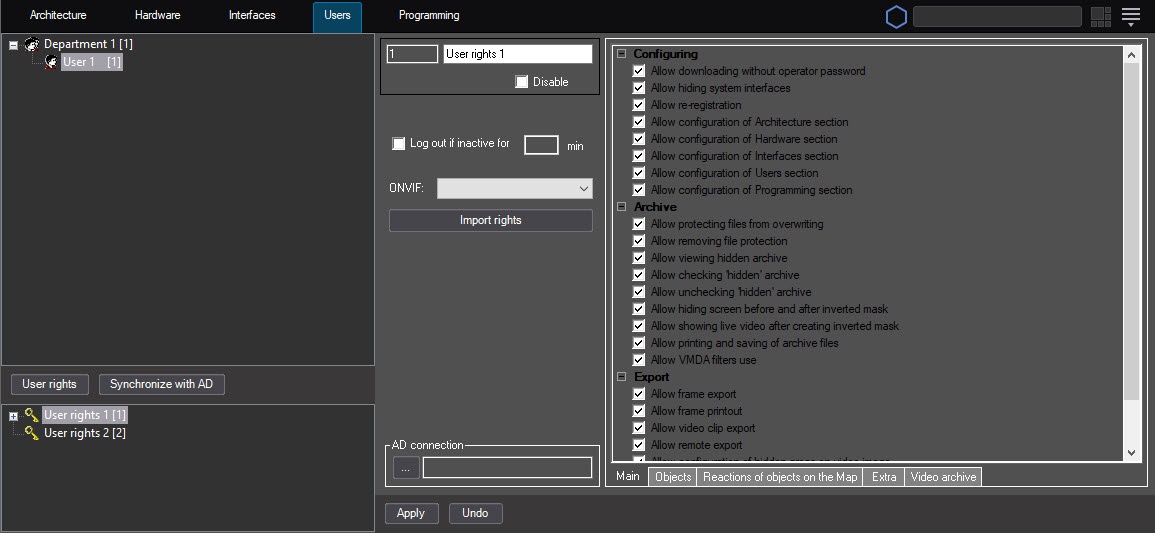The image size is (1155, 533).
Task: Open the ONVIF dropdown
Action: pos(515,188)
